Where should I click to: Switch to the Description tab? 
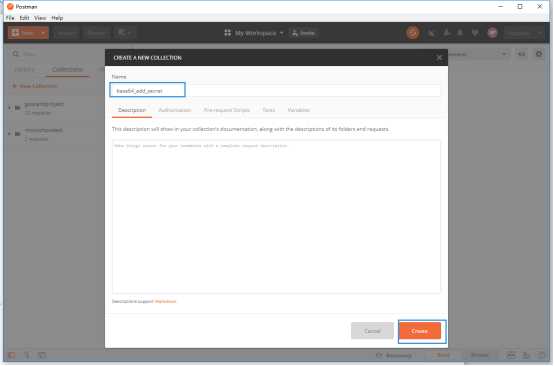pos(131,110)
